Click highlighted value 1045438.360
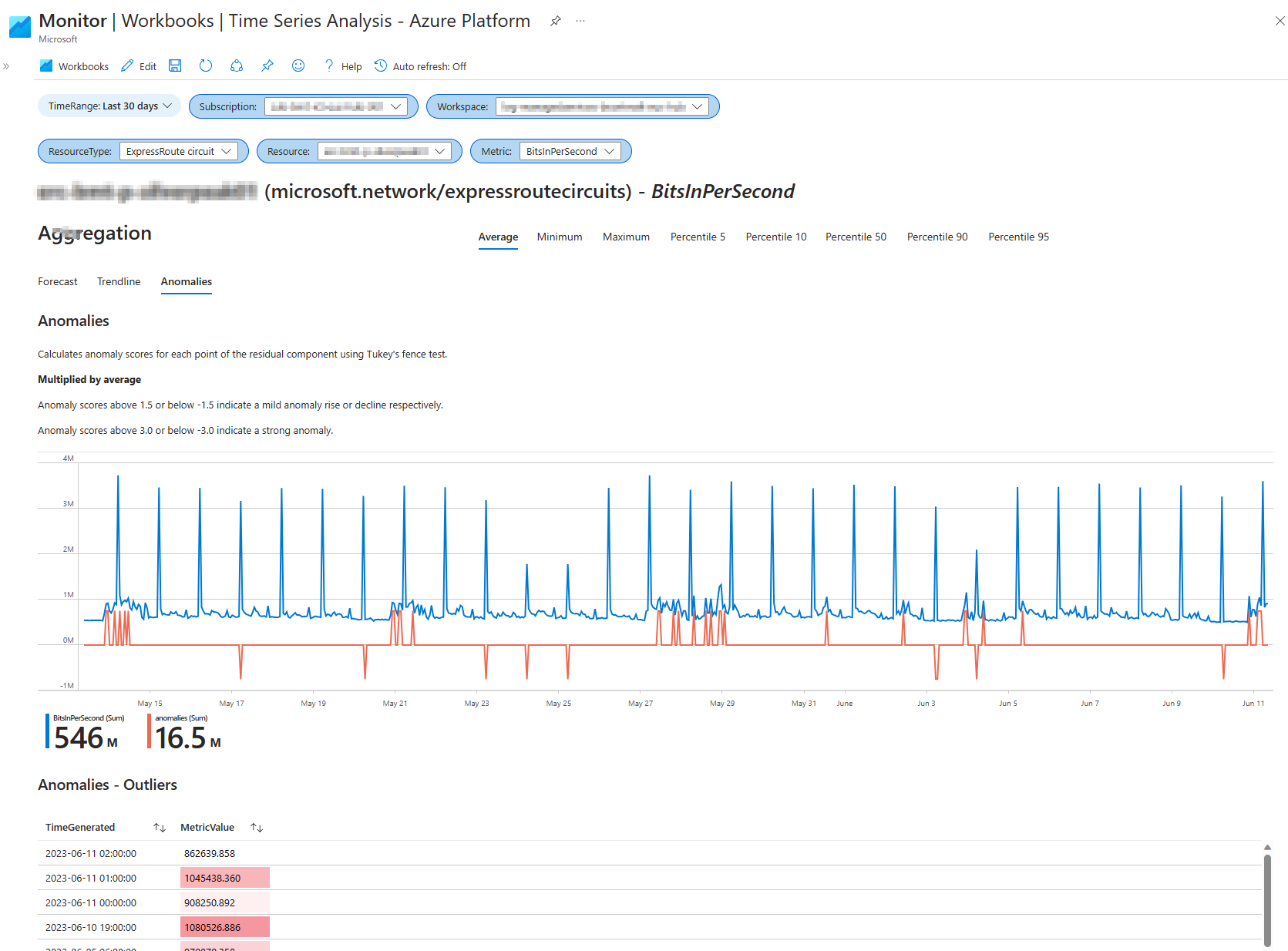 225,878
